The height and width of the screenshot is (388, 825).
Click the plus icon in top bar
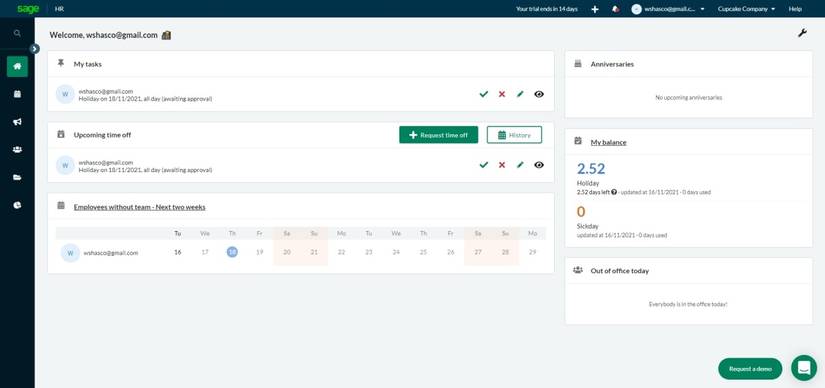click(x=595, y=9)
